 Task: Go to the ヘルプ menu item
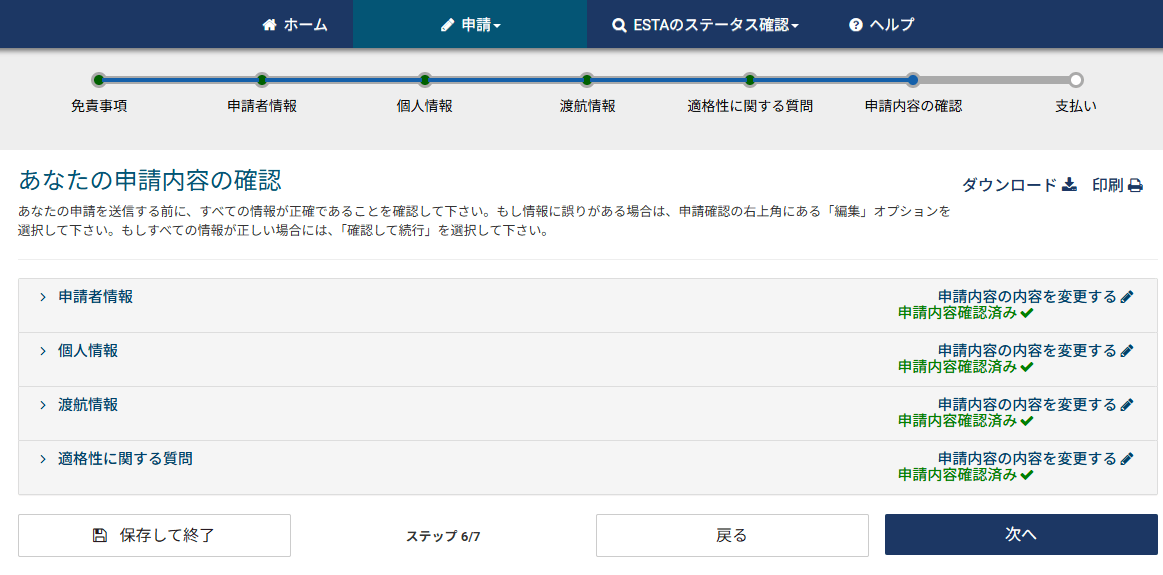(x=881, y=24)
